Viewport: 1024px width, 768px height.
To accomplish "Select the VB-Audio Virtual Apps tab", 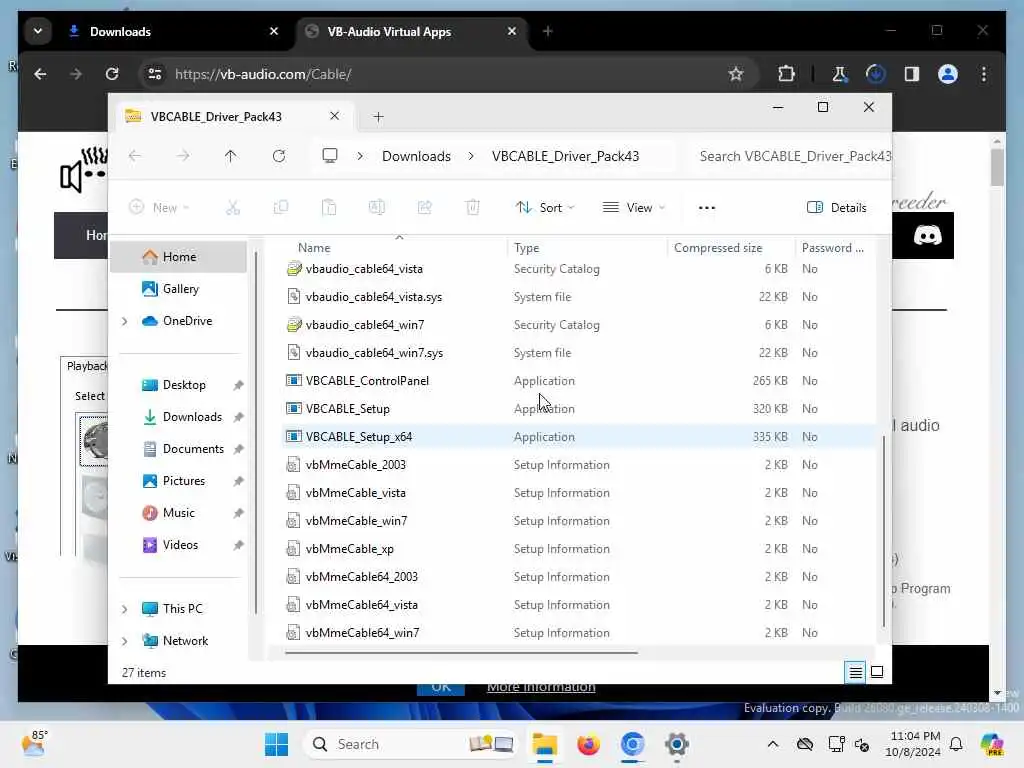I will [411, 31].
